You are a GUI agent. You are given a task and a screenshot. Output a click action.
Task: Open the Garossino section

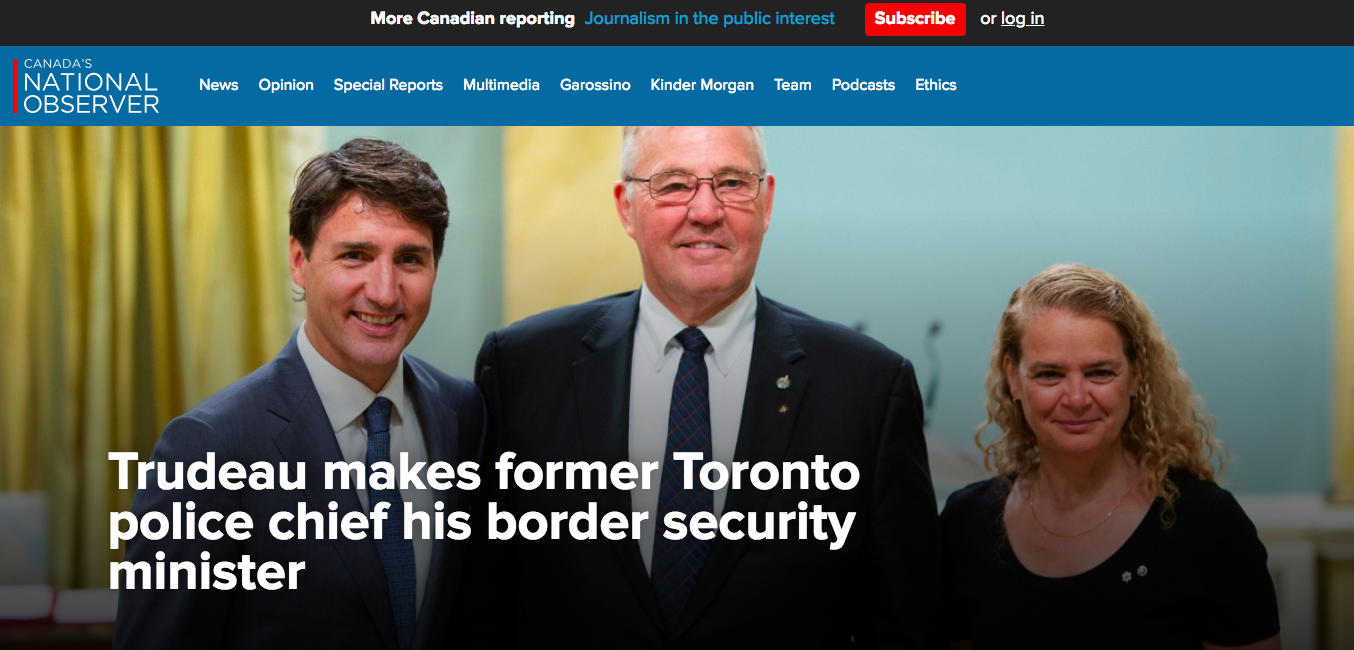click(595, 85)
